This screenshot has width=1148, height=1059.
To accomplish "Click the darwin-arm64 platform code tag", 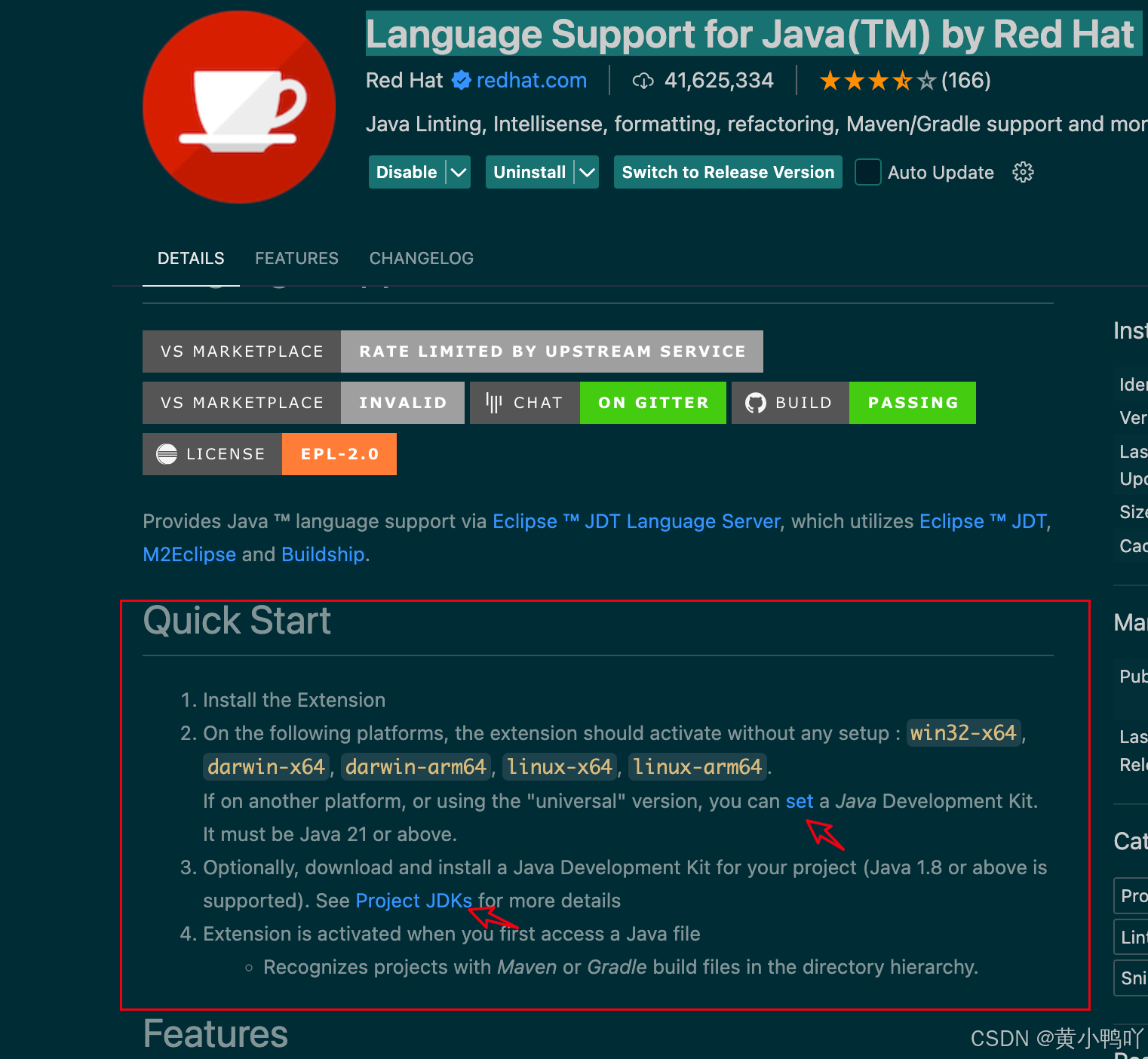I will [416, 767].
